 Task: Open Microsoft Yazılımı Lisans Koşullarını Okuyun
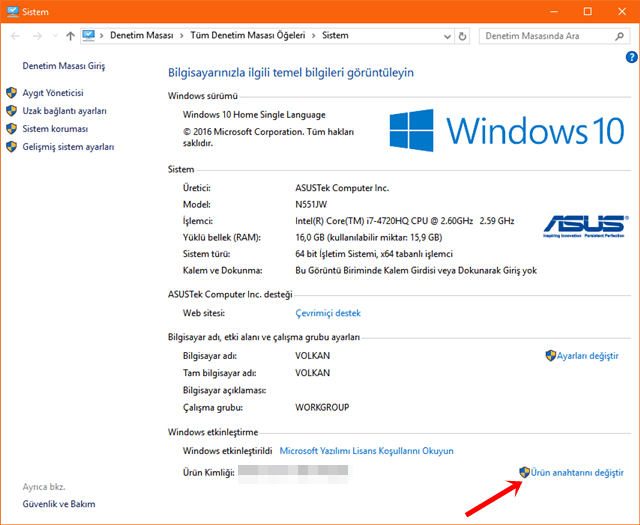click(366, 451)
